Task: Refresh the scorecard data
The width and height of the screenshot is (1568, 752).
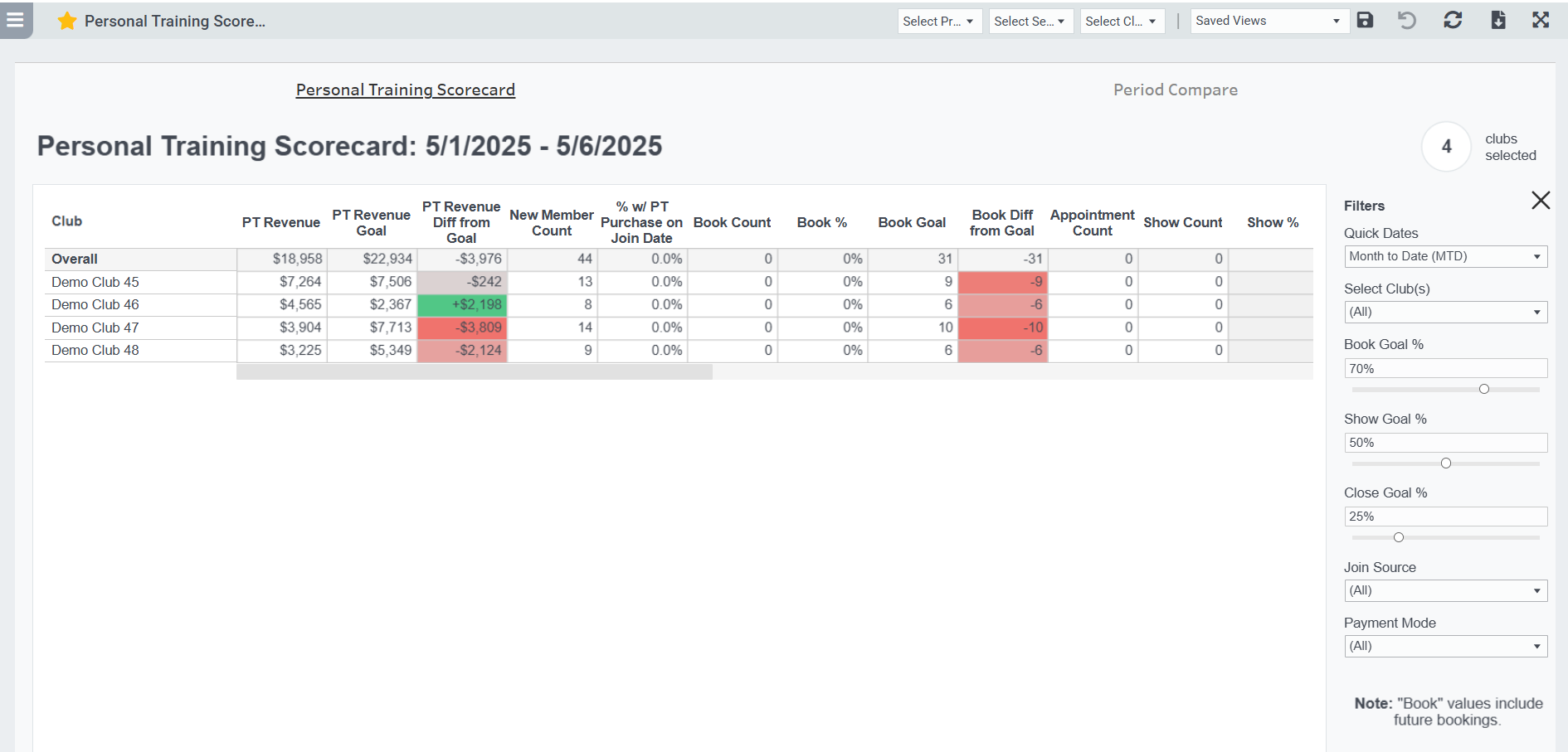Action: tap(1453, 20)
